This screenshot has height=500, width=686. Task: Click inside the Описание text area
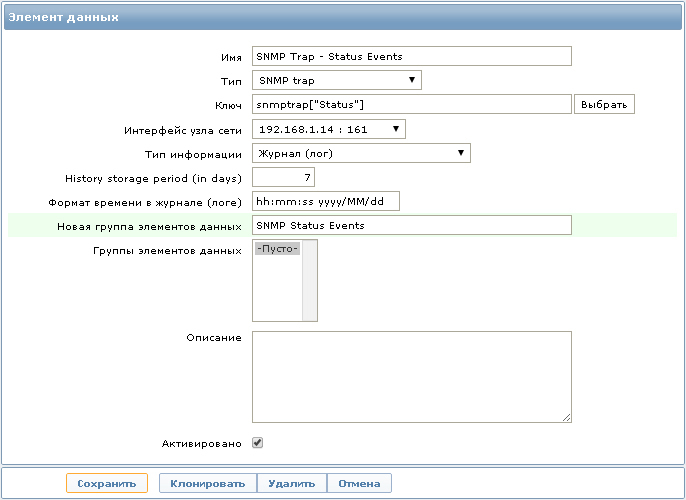[x=411, y=376]
